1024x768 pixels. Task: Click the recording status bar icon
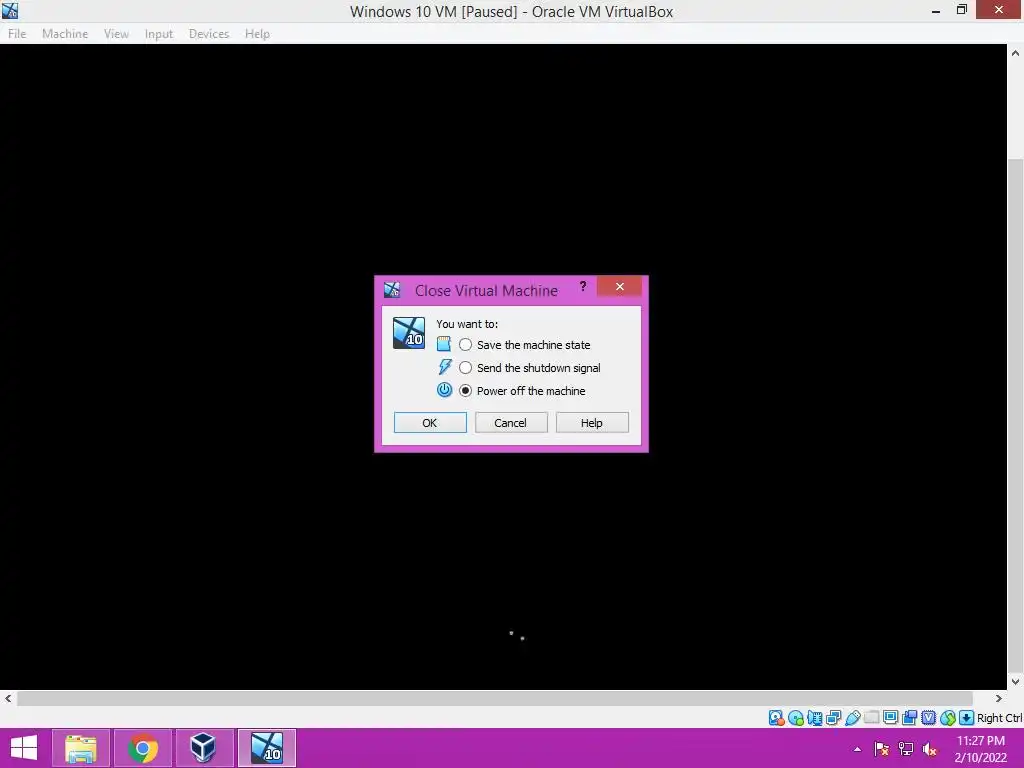tap(909, 718)
